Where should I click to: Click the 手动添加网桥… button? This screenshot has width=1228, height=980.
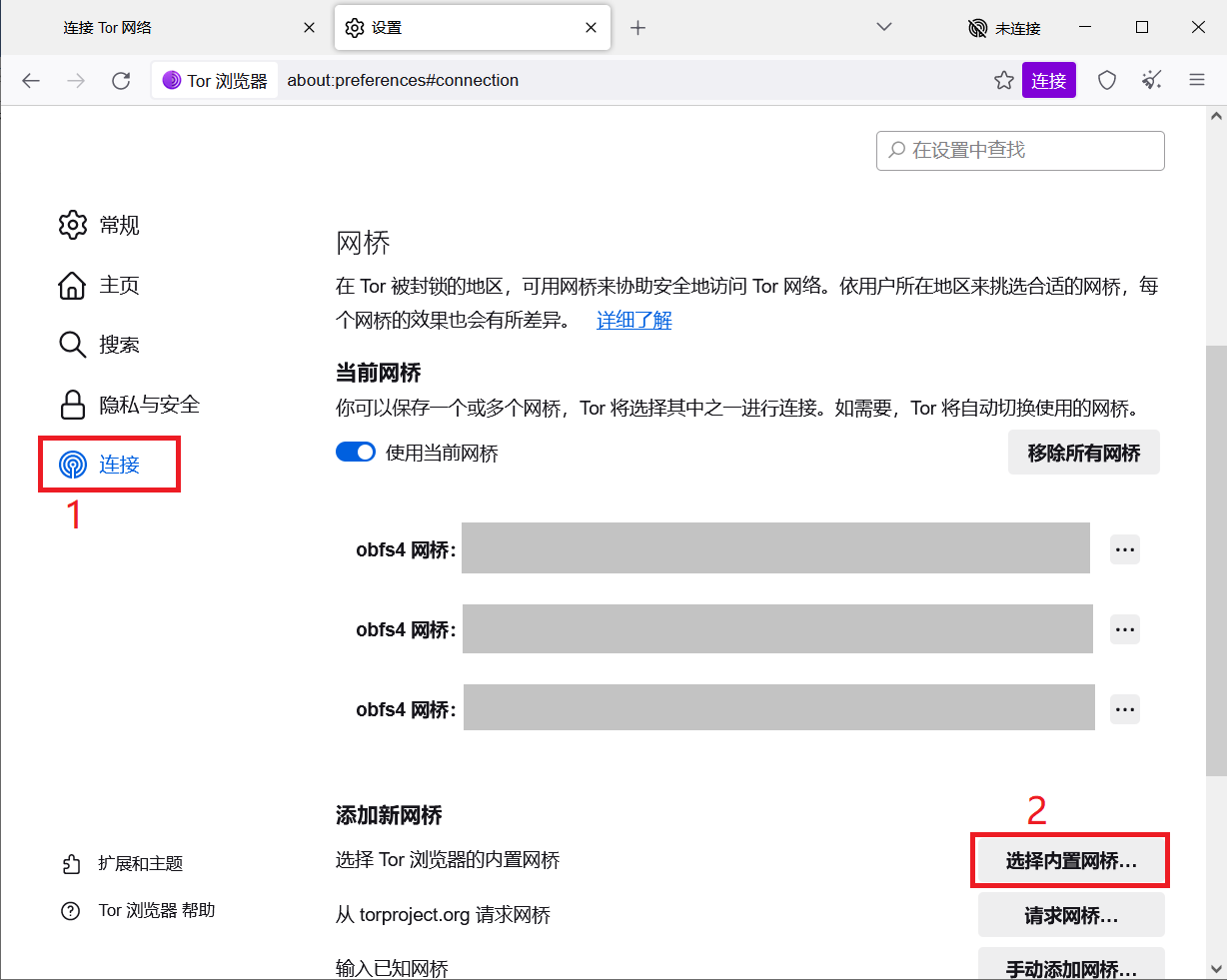[1071, 966]
